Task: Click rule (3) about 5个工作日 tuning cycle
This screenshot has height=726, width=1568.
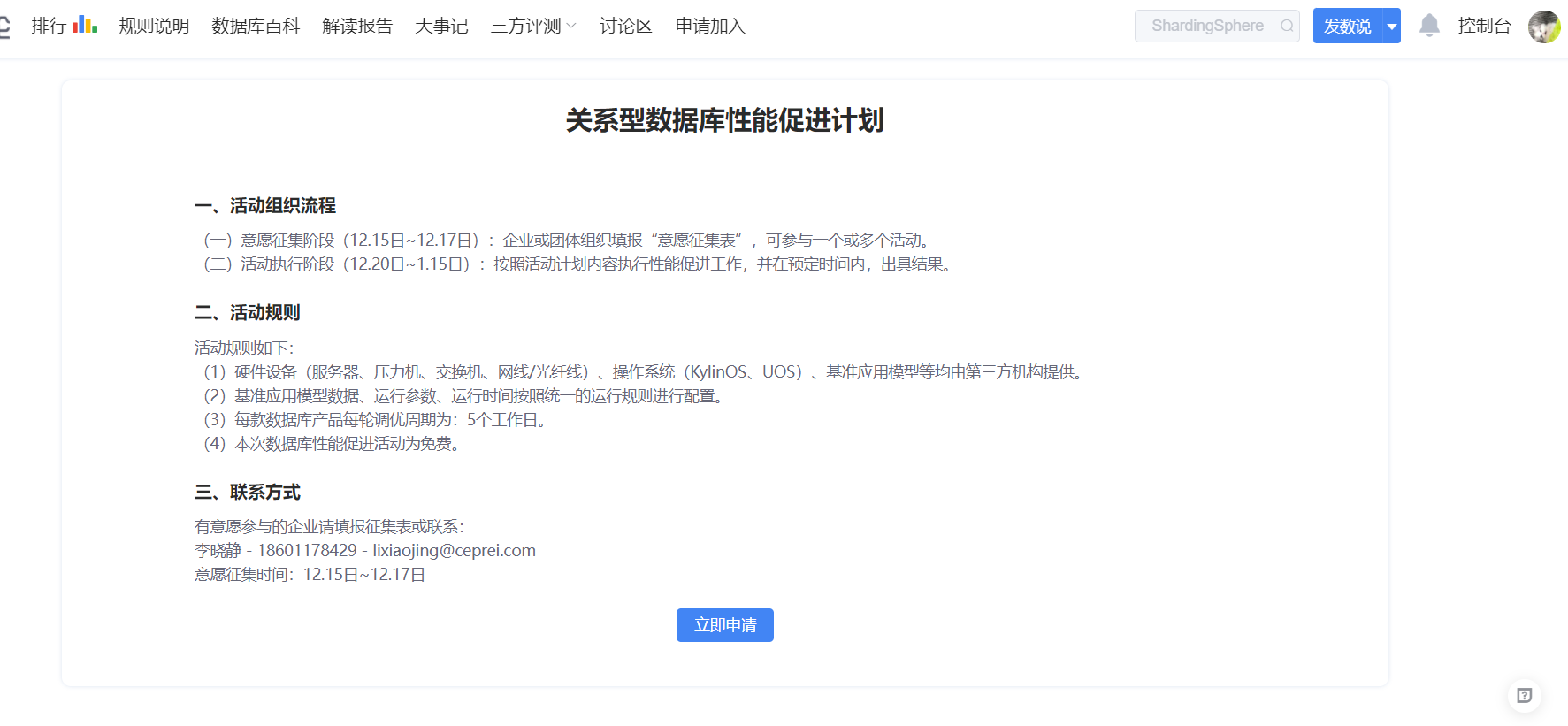Action: 377,419
